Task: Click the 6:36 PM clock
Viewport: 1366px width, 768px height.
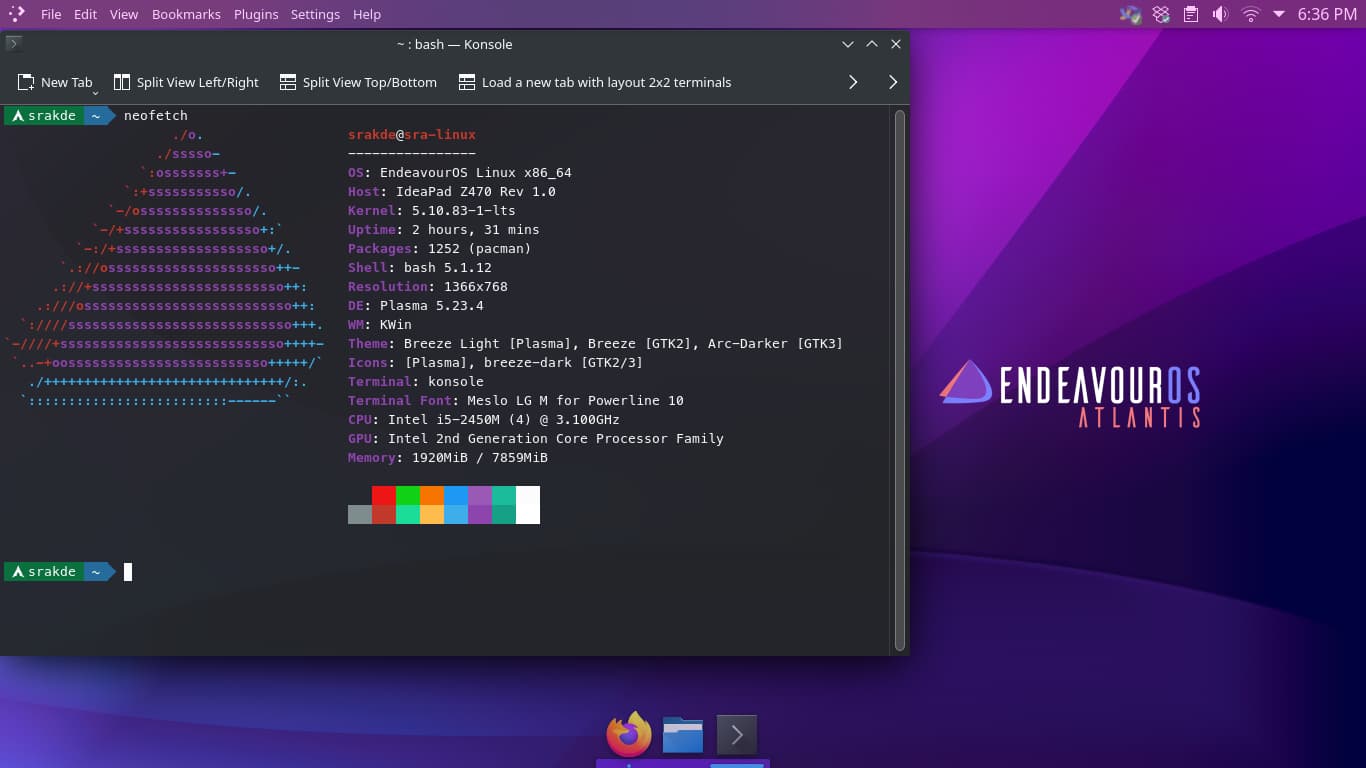Action: [1327, 14]
